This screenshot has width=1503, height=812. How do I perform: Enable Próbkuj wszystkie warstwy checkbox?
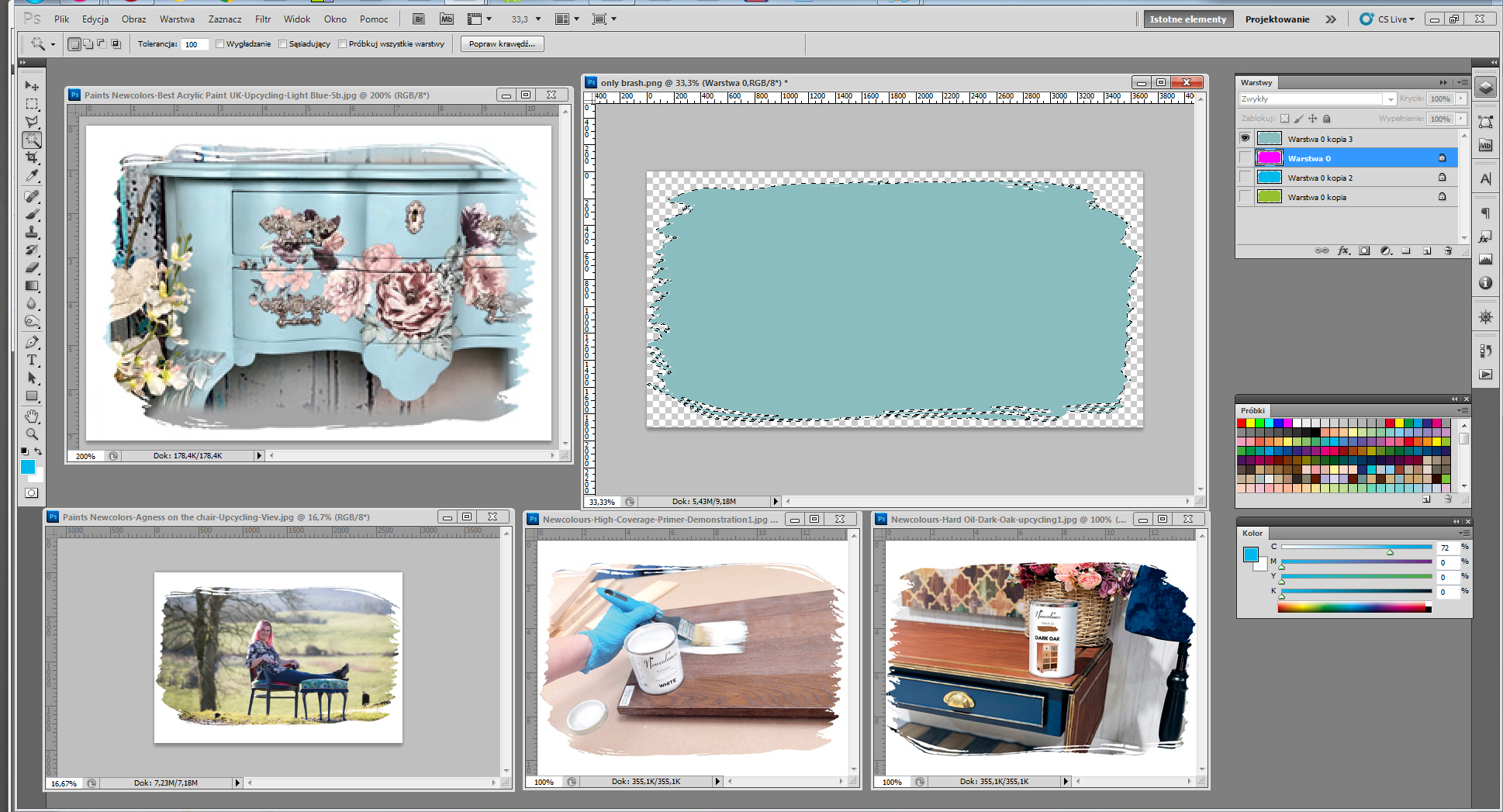click(342, 44)
